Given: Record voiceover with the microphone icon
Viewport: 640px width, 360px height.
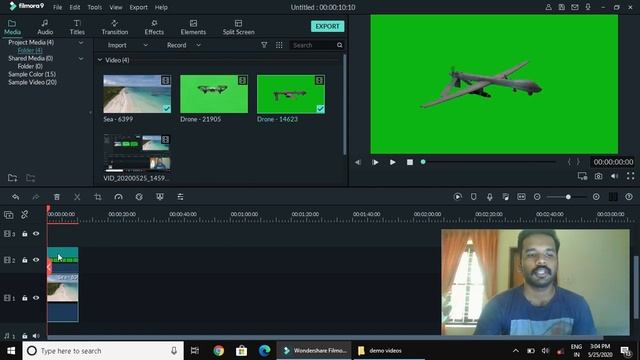Looking at the screenshot, I should [x=489, y=197].
